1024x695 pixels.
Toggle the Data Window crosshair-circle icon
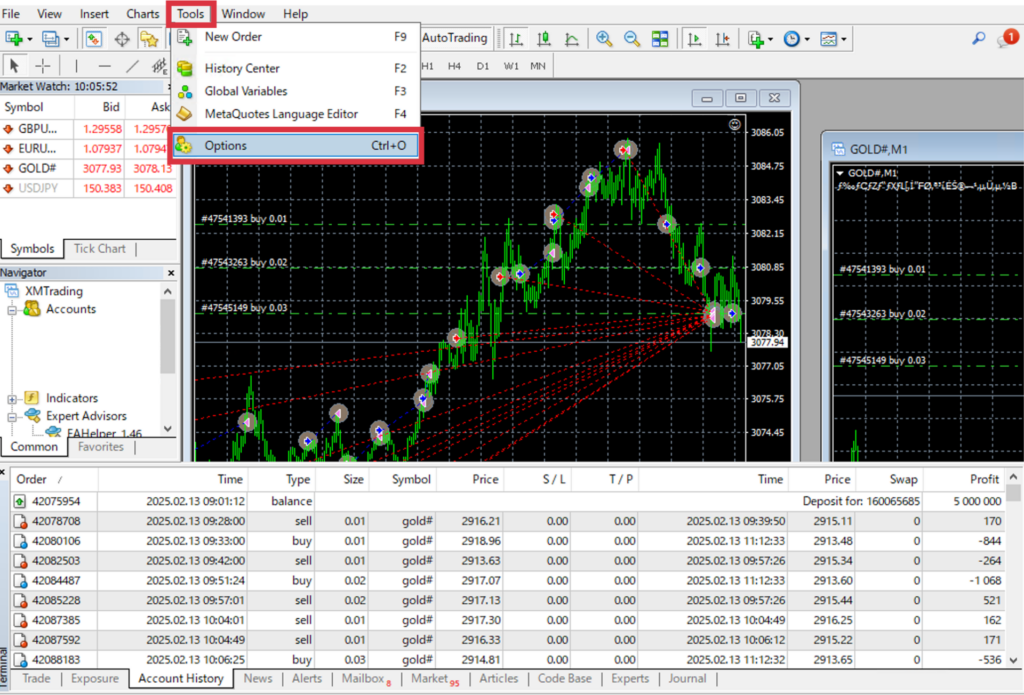tap(122, 39)
